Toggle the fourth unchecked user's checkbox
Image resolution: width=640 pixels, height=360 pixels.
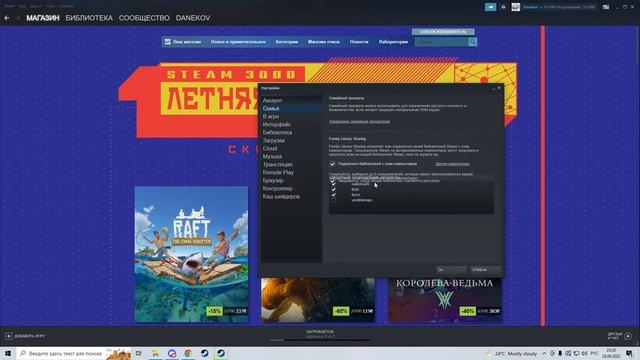pyautogui.click(x=333, y=200)
